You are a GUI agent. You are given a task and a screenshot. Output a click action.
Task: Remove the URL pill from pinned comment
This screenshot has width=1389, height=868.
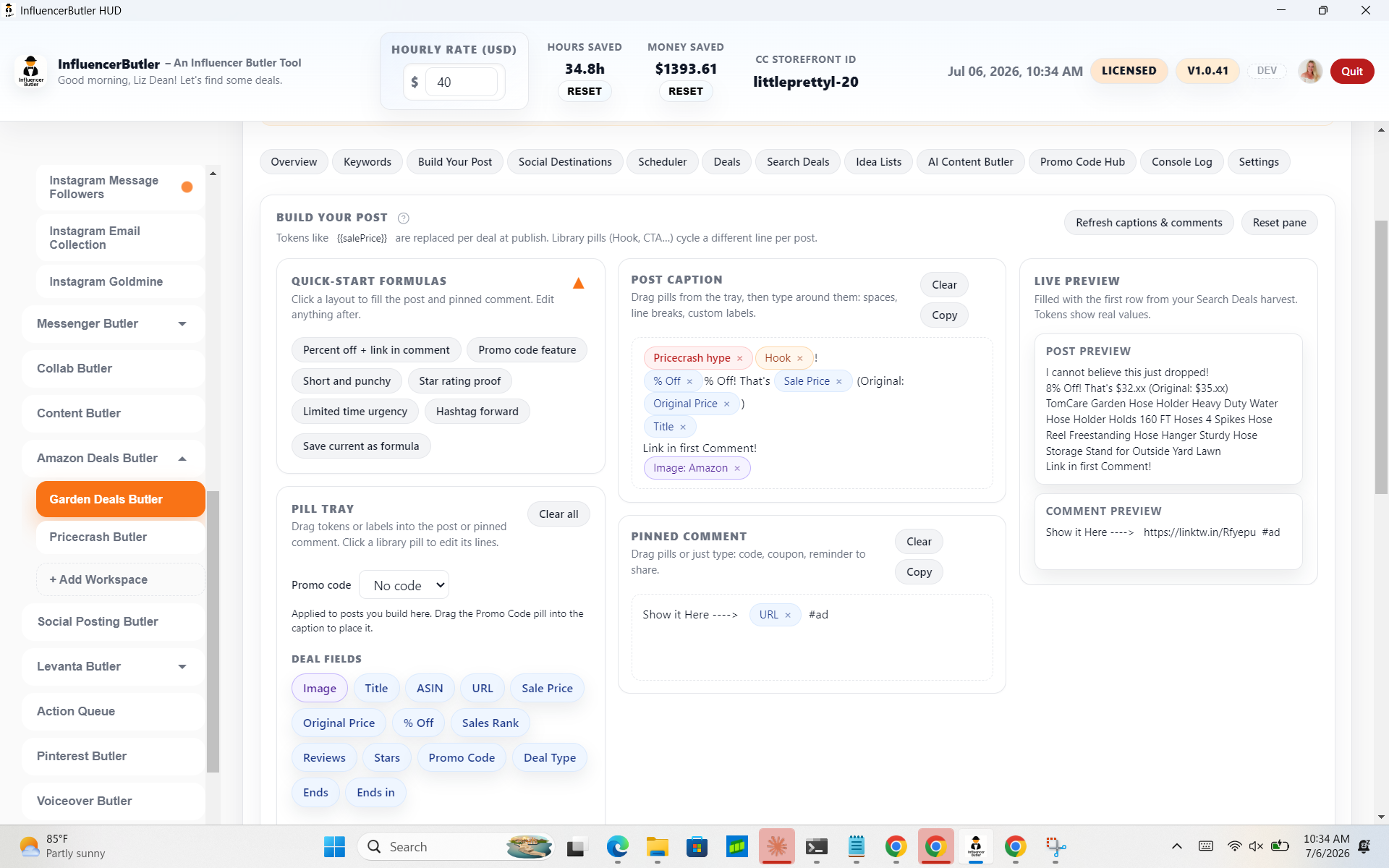click(x=787, y=615)
